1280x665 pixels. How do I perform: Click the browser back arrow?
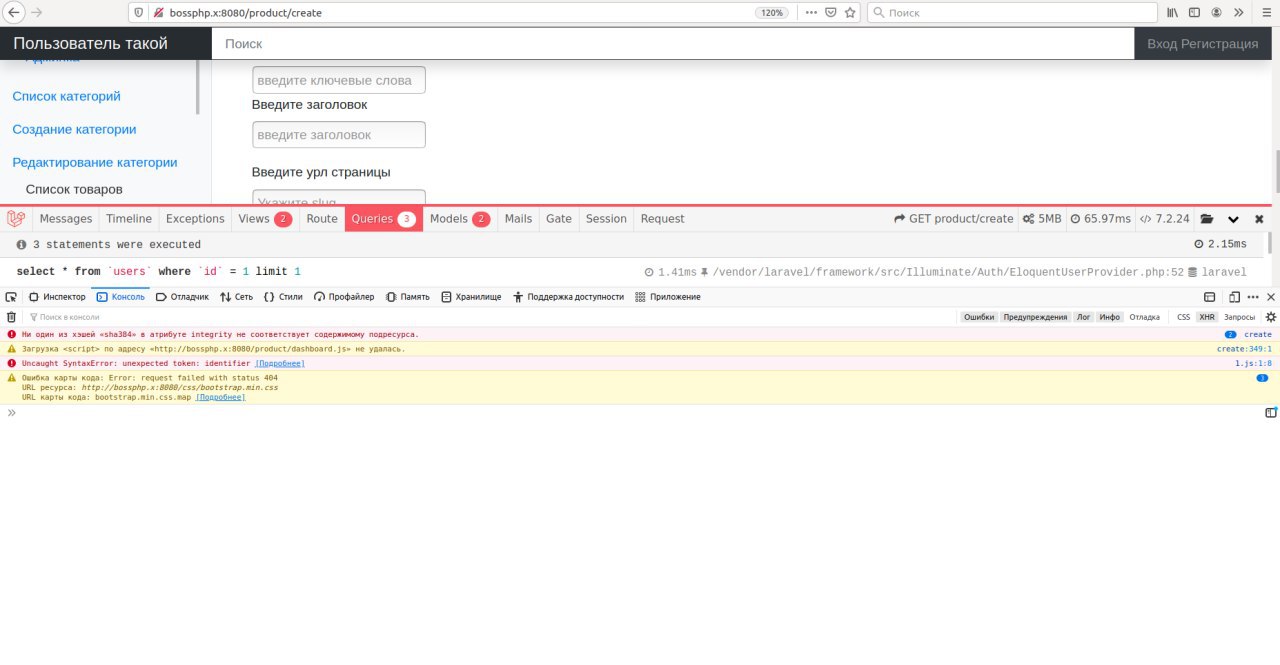point(14,13)
